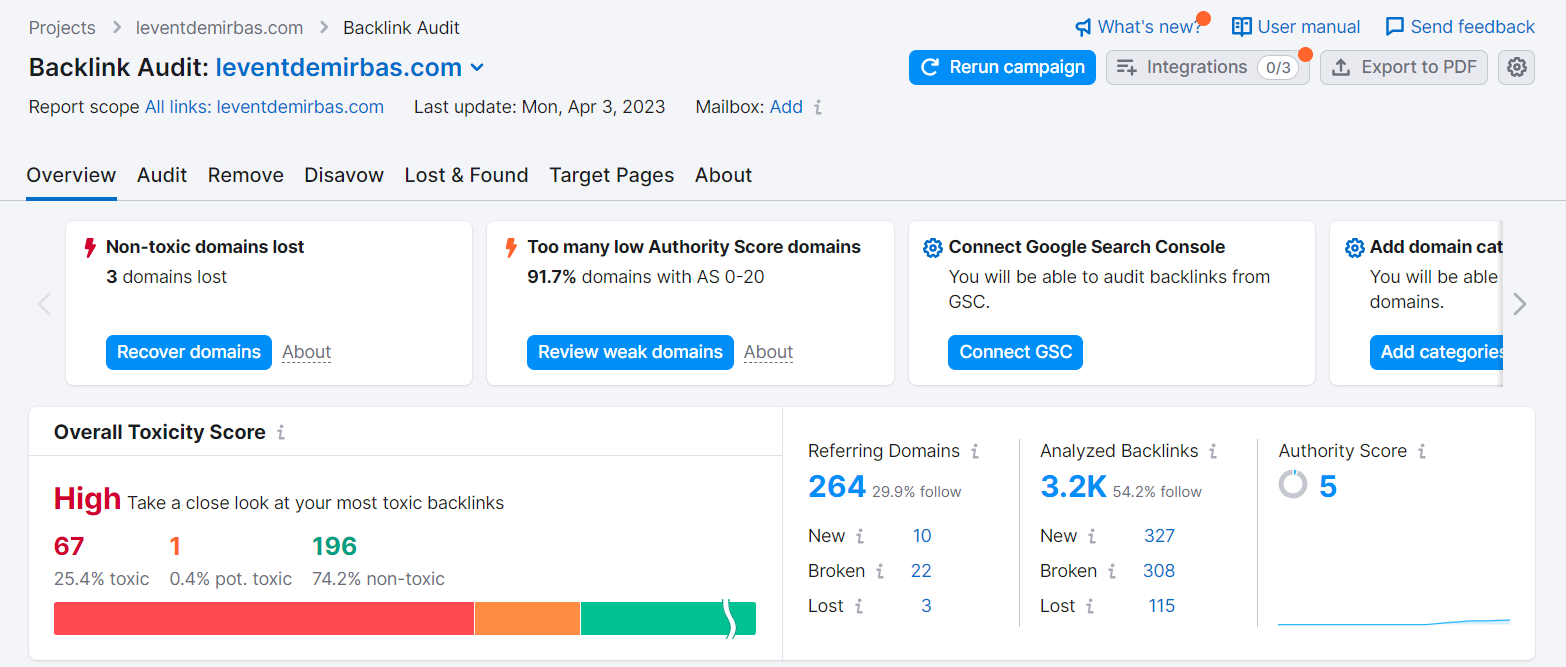This screenshot has height=667, width=1566.
Task: Switch to the Audit tab
Action: (162, 175)
